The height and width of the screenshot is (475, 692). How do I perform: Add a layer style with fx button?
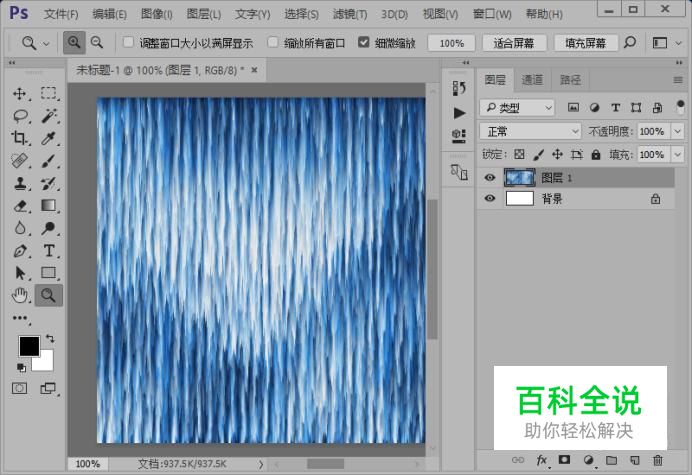tap(542, 460)
